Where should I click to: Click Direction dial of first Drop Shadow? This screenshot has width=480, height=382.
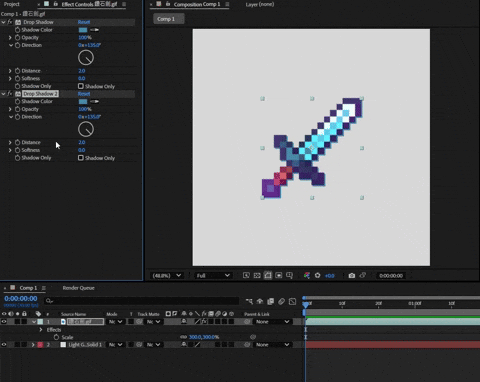coord(86,58)
